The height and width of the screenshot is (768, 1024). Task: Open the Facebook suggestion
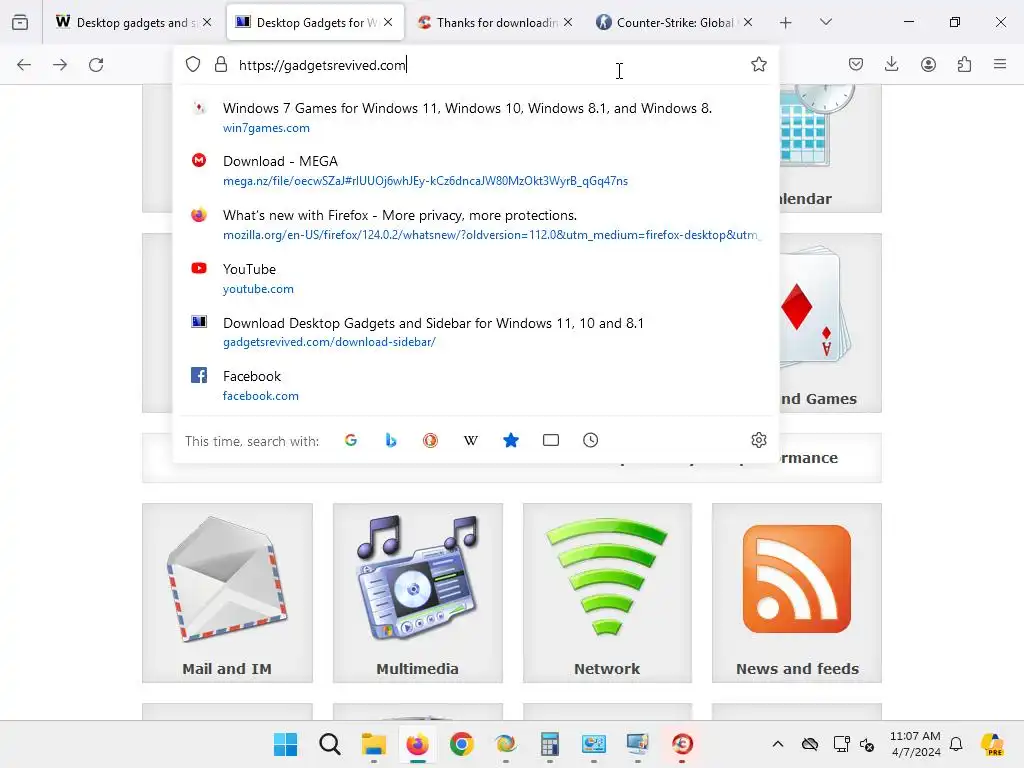475,385
